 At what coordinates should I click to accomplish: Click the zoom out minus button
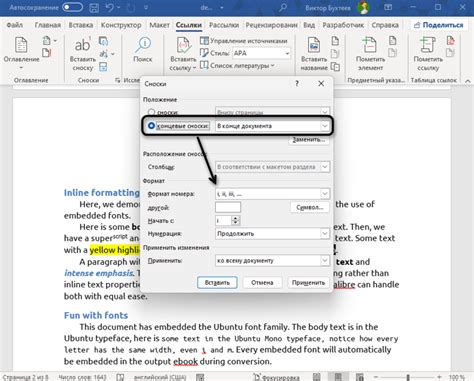[x=376, y=377]
